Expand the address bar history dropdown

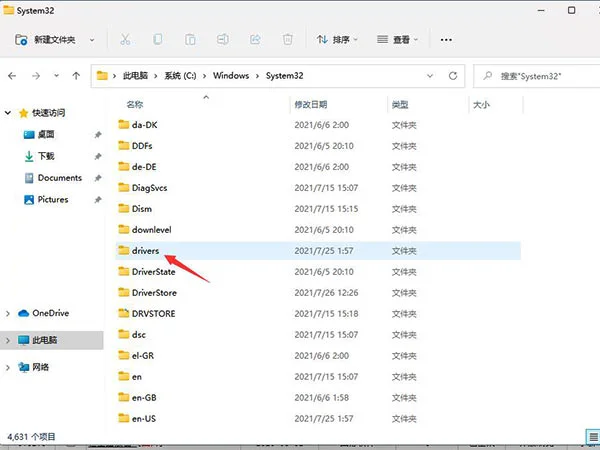pyautogui.click(x=430, y=76)
